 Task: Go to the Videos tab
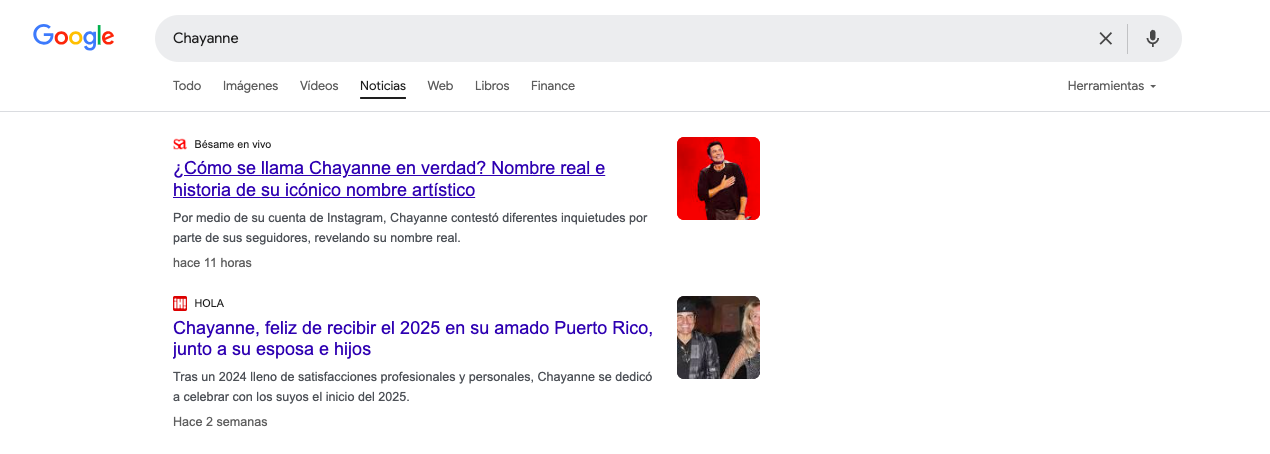tap(319, 86)
